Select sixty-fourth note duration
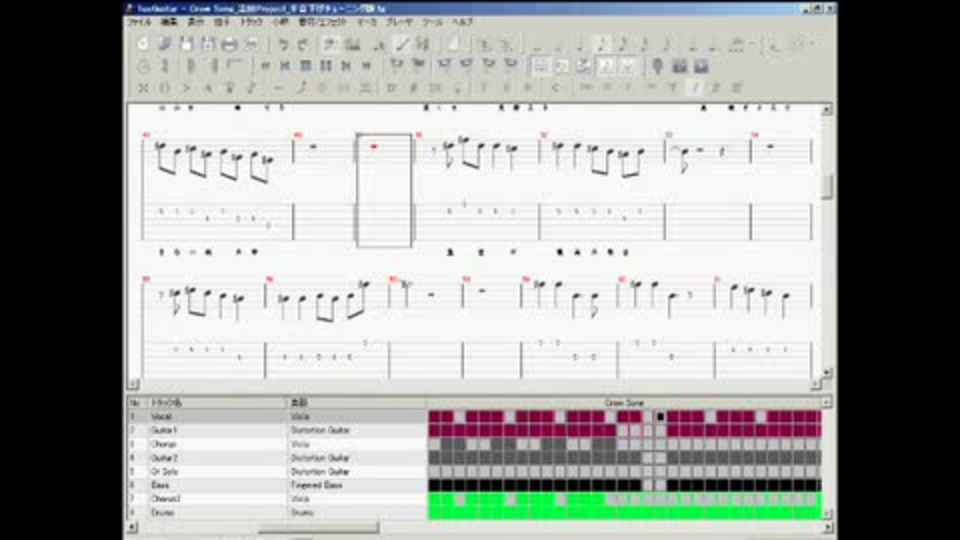The height and width of the screenshot is (540, 960). click(666, 44)
